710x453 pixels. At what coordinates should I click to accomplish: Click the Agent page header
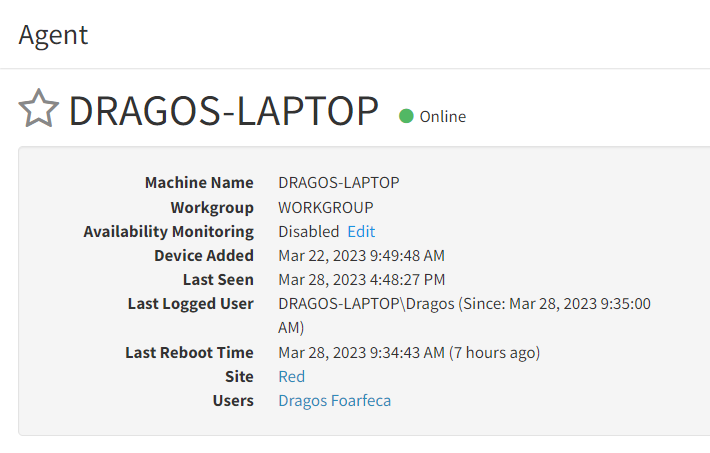pos(53,35)
